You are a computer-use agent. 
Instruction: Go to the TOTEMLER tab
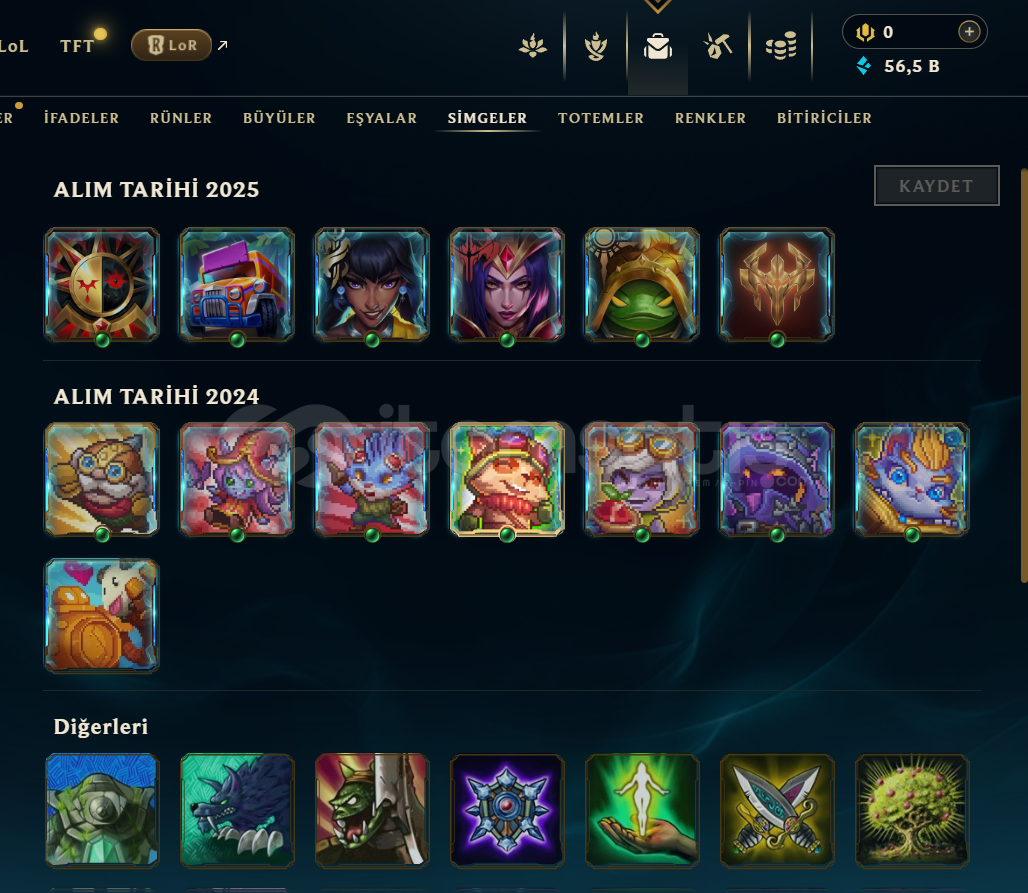point(601,118)
